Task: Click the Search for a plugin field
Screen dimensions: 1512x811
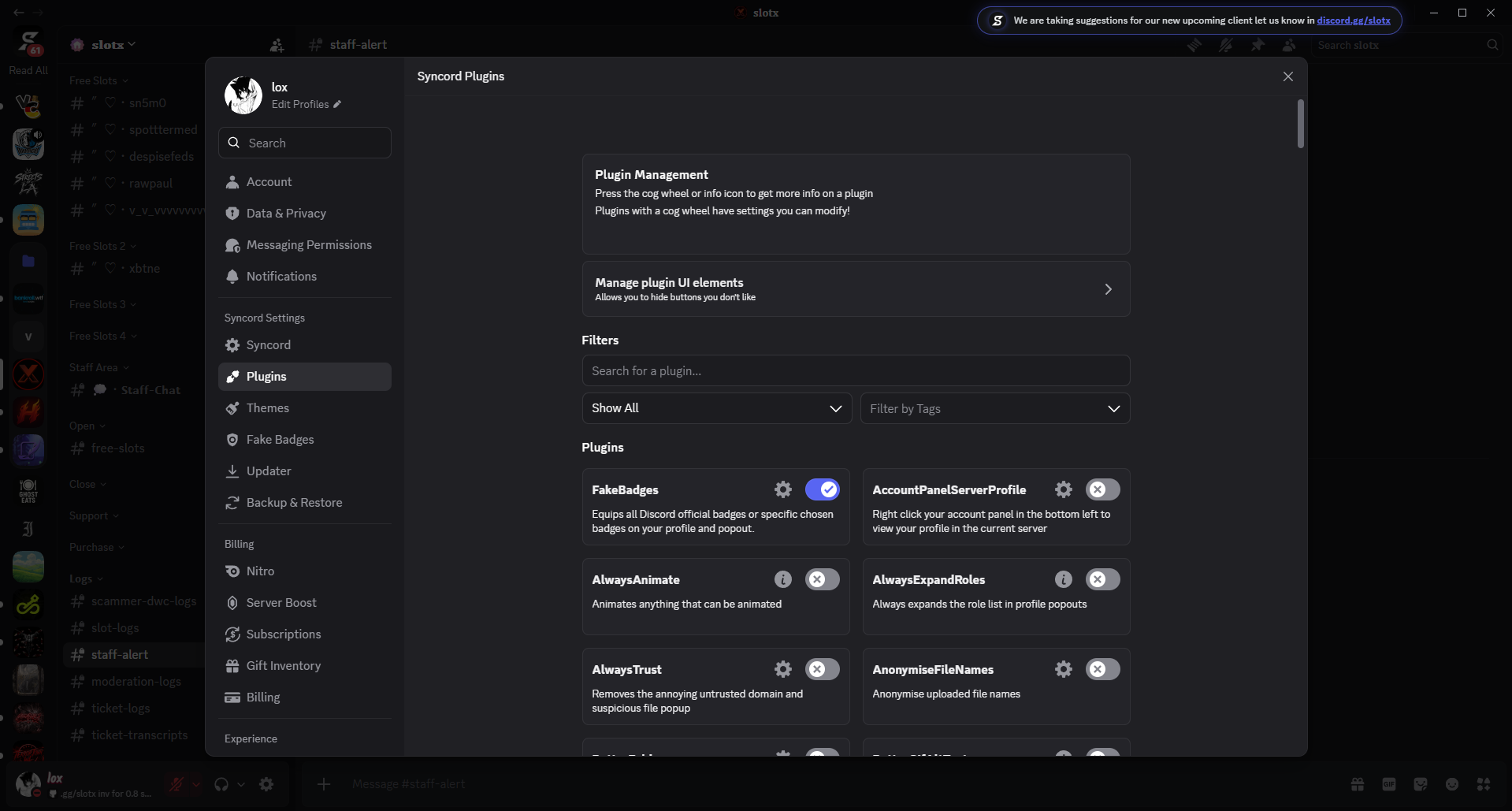Action: [x=856, y=370]
